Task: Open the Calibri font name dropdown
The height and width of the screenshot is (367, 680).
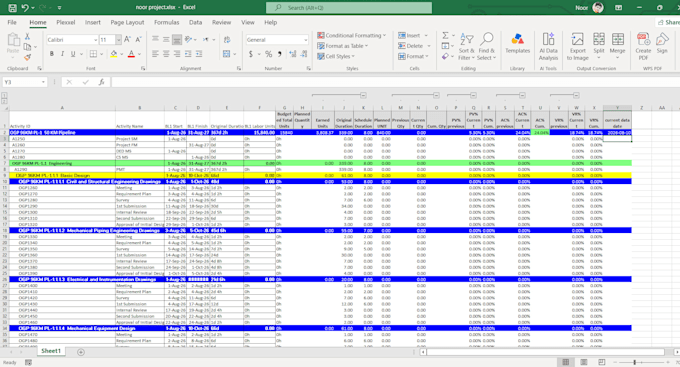Action: (x=95, y=39)
